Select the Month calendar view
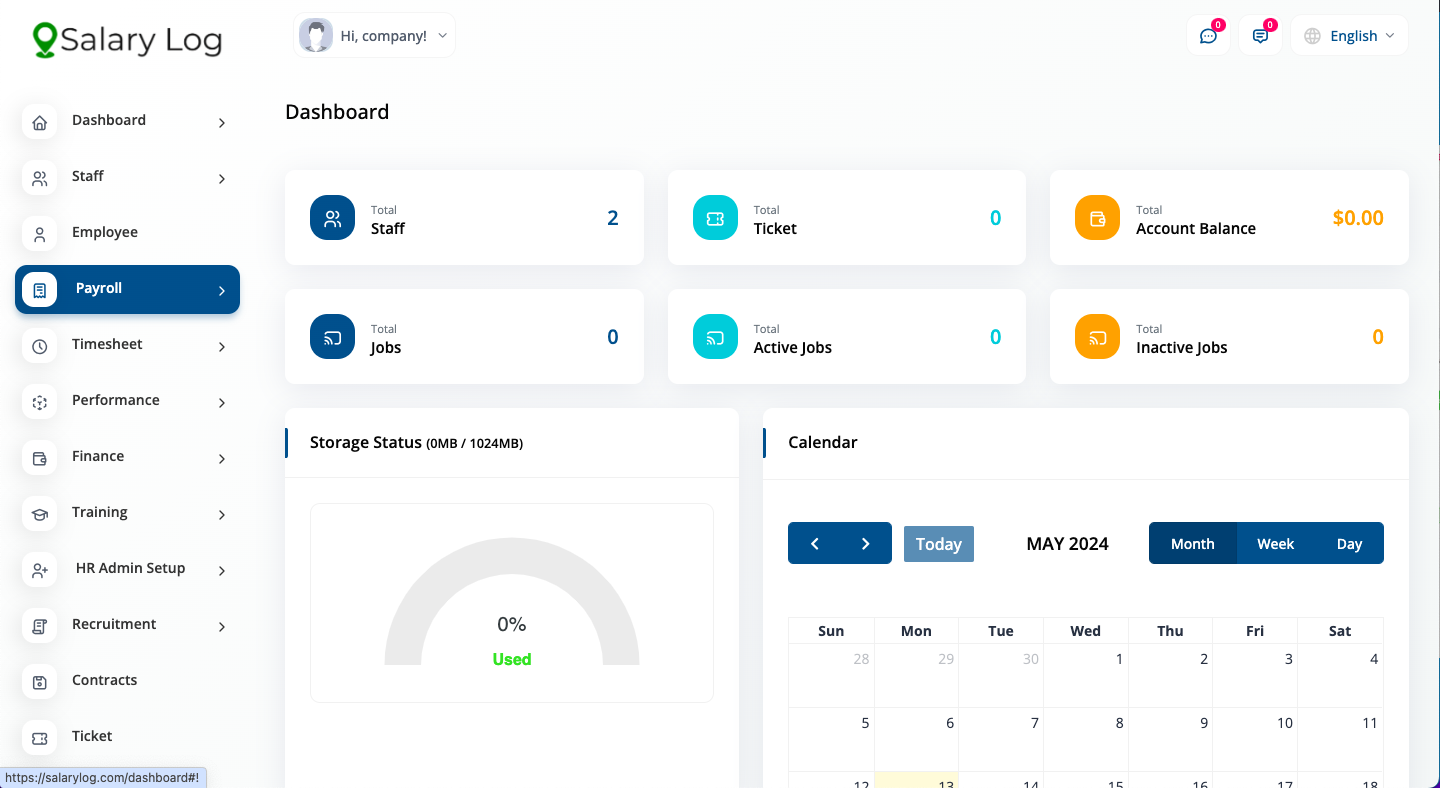The height and width of the screenshot is (788, 1440). coord(1192,544)
